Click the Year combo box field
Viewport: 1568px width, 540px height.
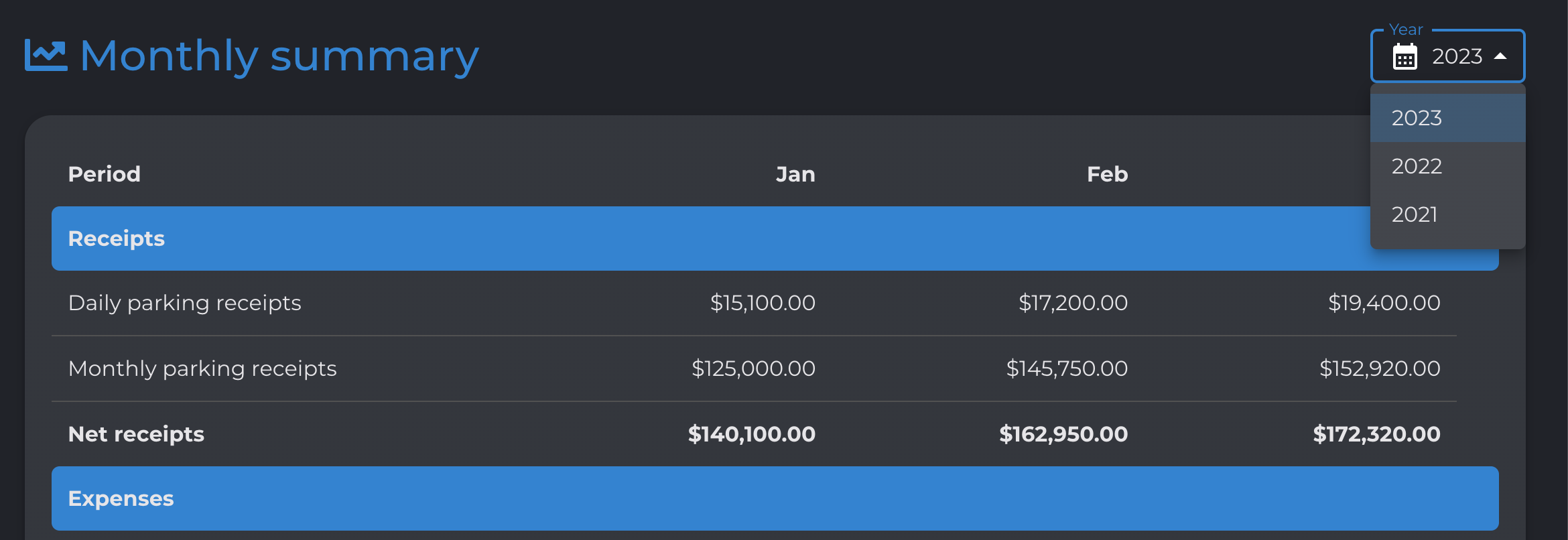click(1447, 56)
